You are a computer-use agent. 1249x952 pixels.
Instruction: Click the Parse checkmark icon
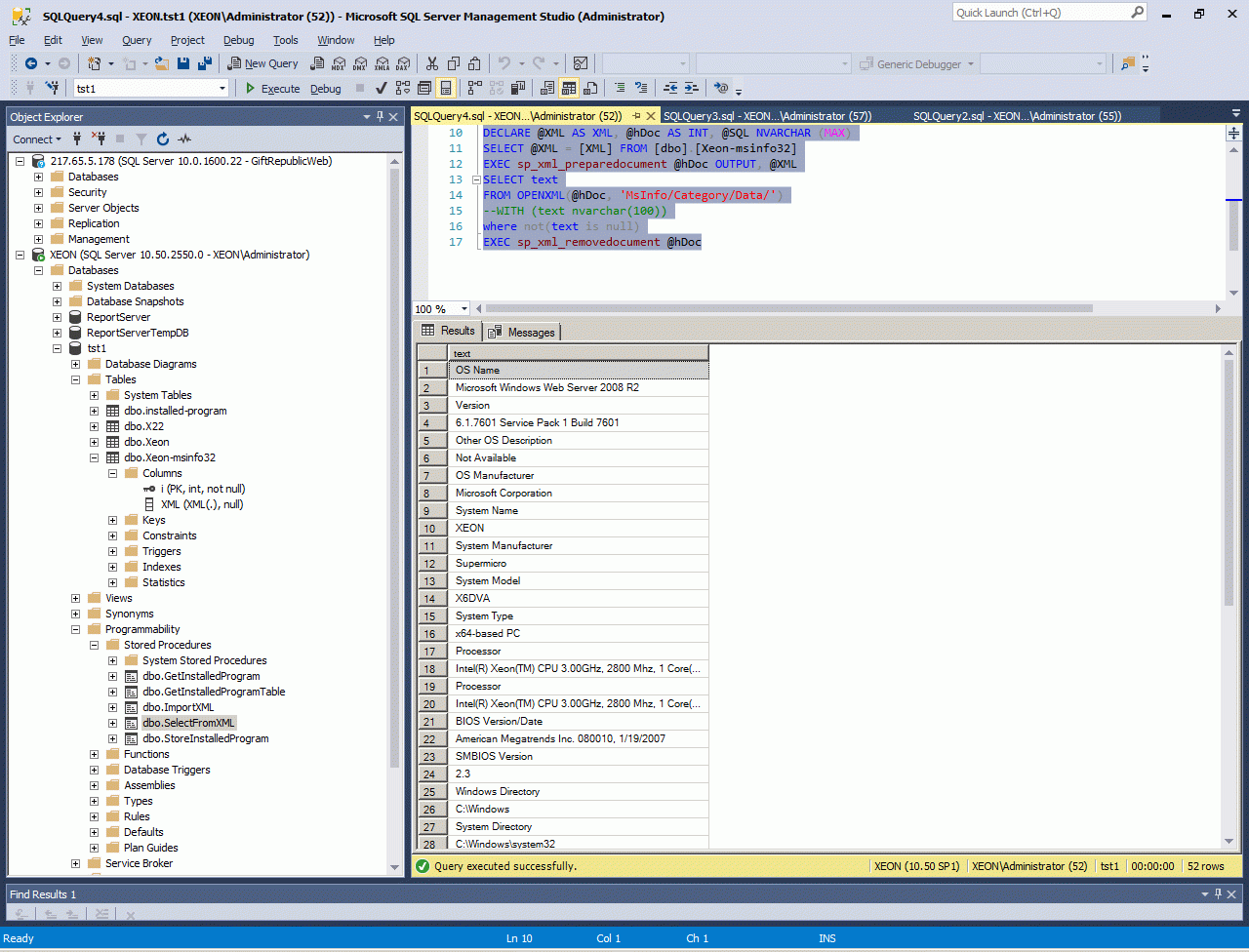click(382, 88)
